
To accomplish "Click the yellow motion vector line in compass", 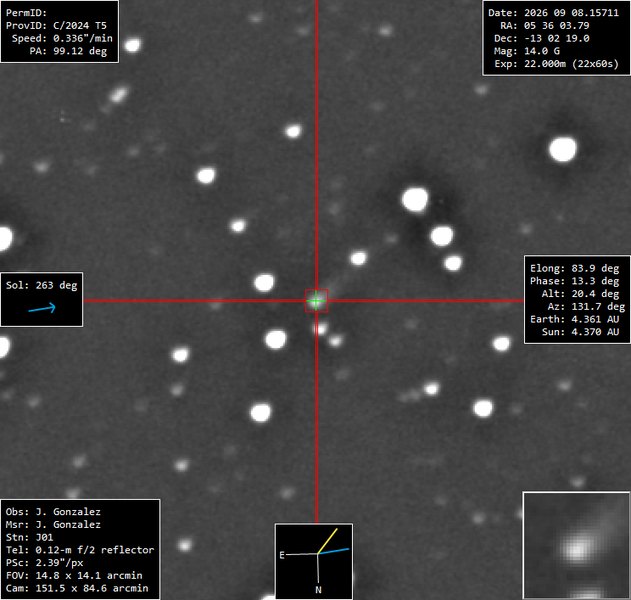I will (328, 541).
